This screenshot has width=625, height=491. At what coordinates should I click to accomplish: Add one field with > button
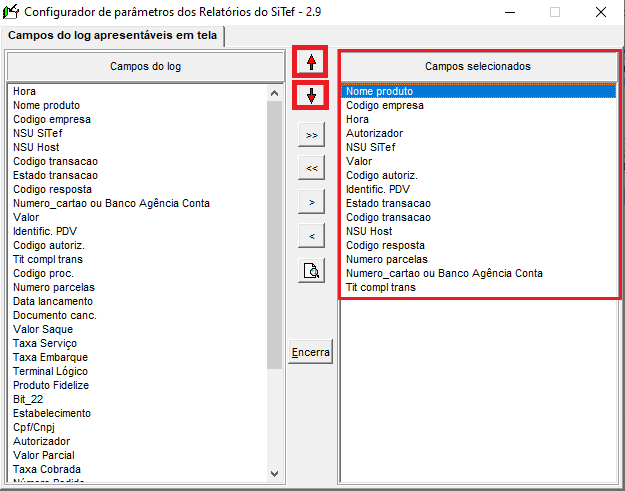point(311,202)
